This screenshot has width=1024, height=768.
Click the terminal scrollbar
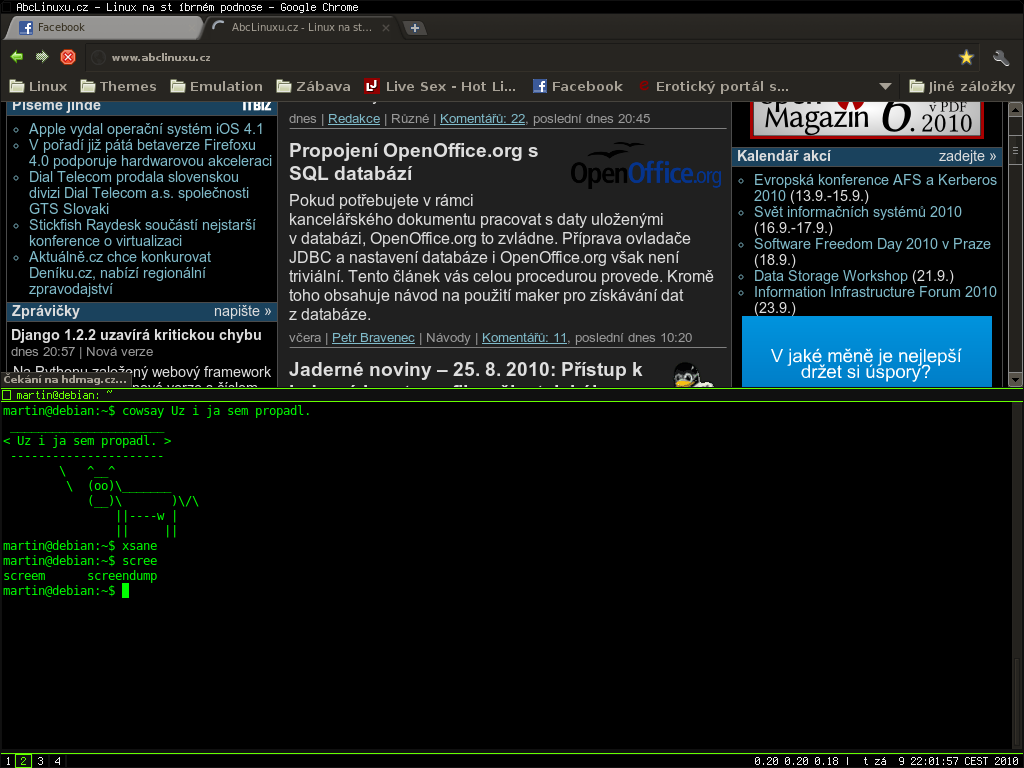click(x=1017, y=575)
